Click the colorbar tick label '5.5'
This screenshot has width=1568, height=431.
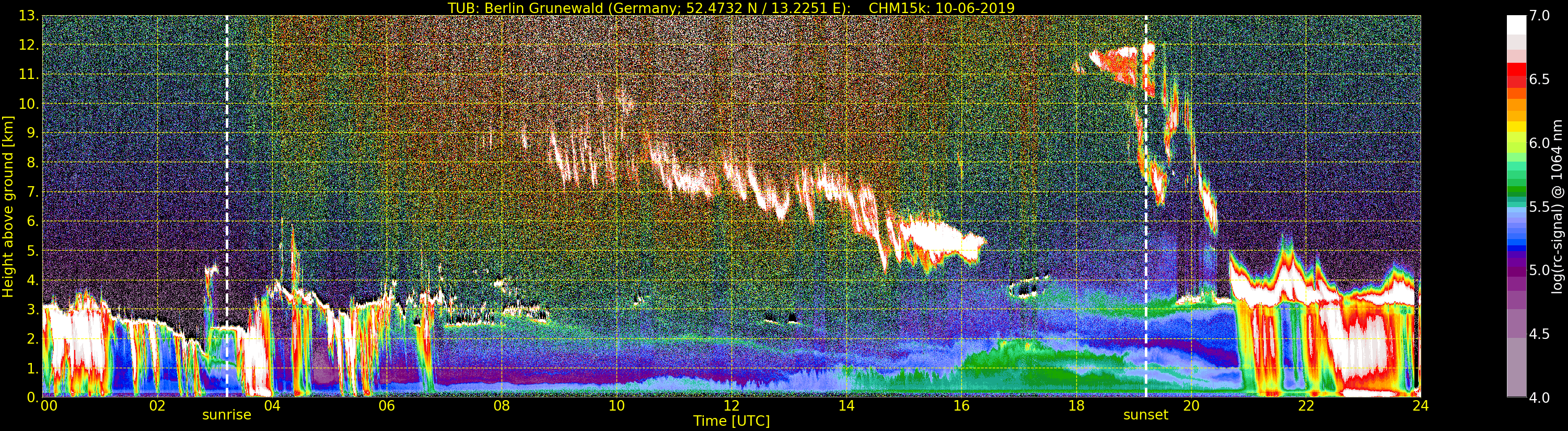click(1539, 207)
